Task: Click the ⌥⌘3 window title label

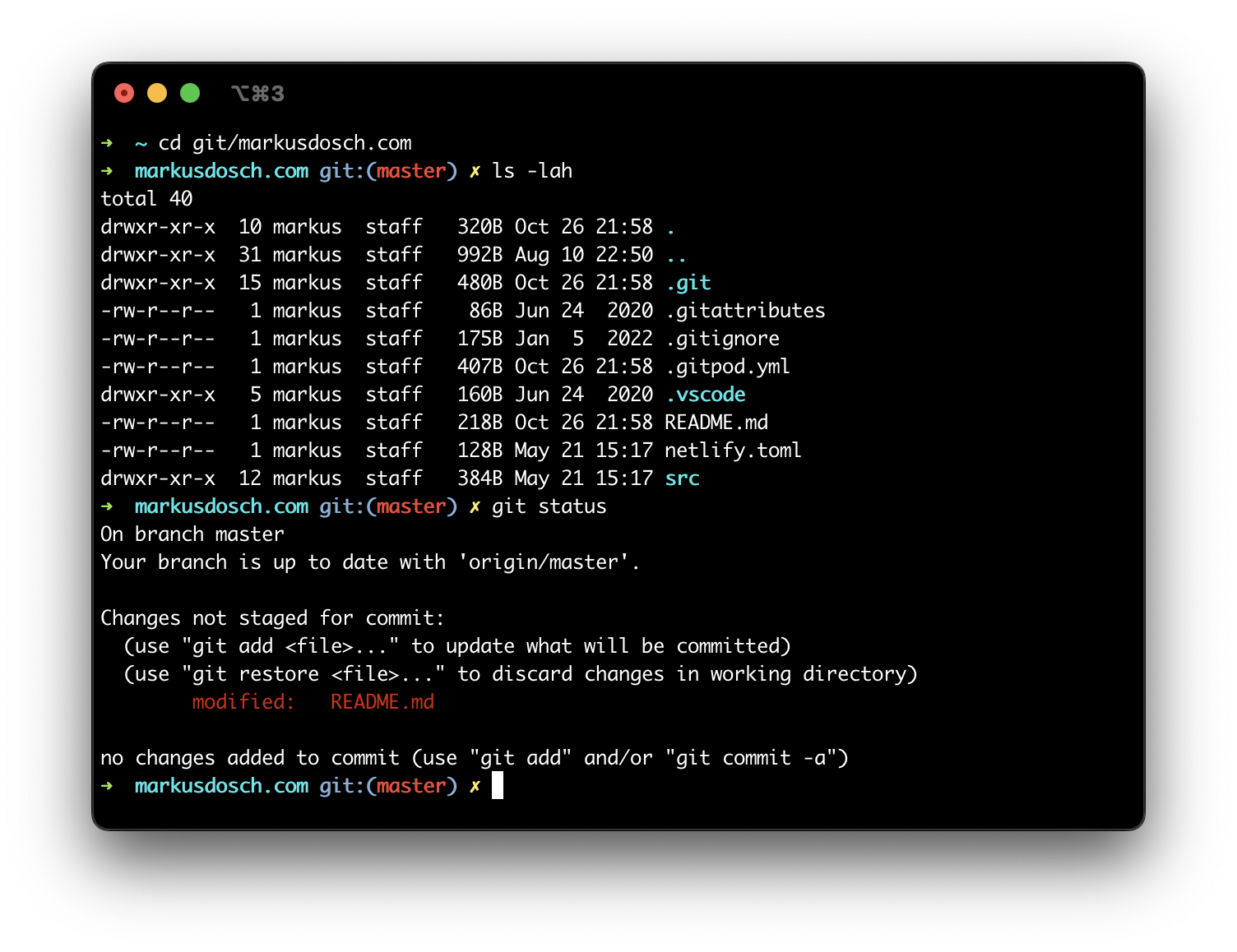Action: coord(258,94)
